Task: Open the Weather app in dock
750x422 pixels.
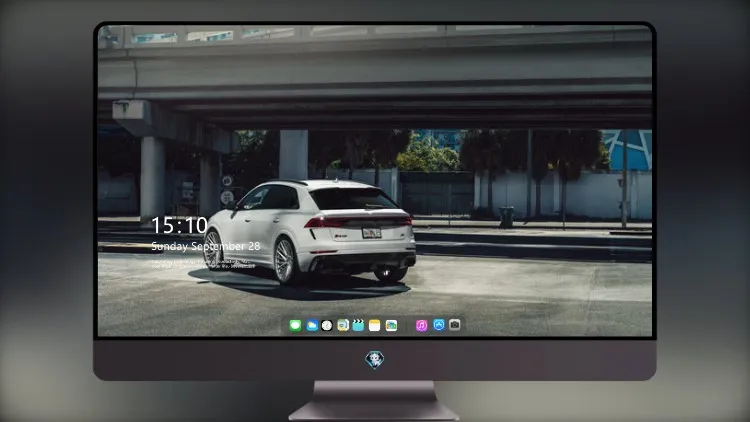Action: point(312,326)
